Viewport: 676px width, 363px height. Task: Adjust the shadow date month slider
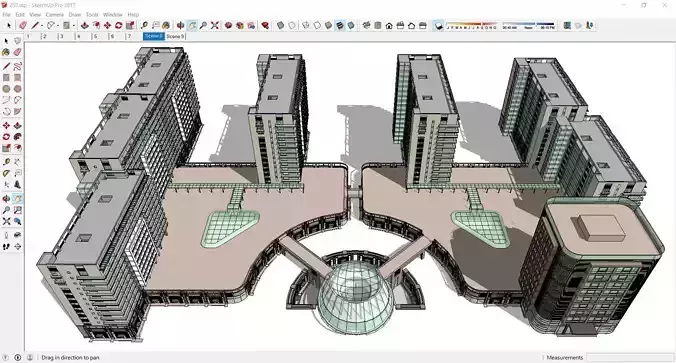[472, 26]
